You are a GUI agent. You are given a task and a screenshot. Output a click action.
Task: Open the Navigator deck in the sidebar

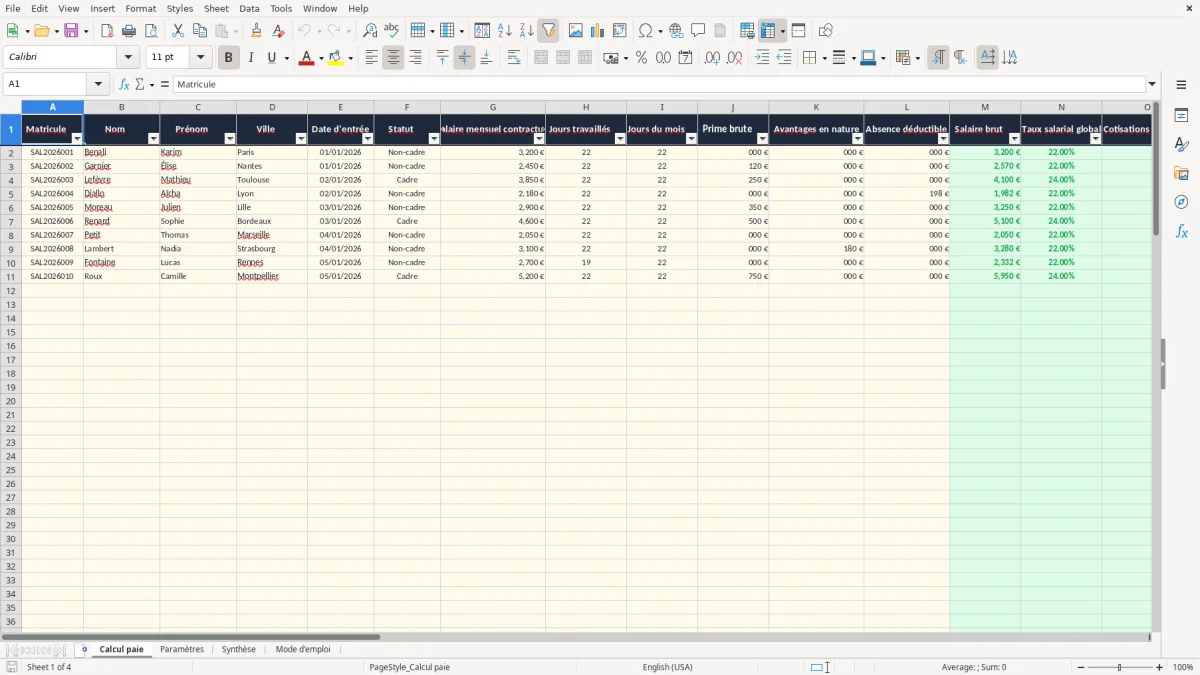[1181, 202]
